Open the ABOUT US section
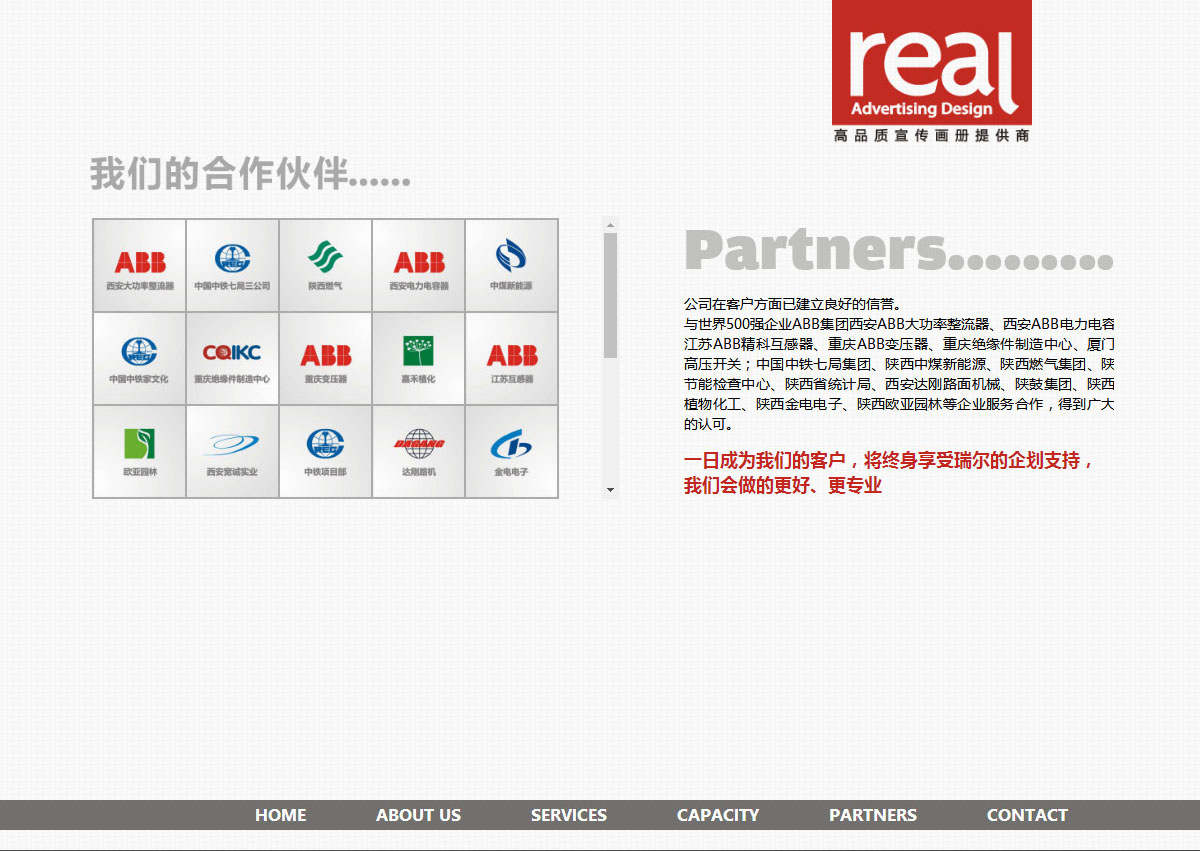The height and width of the screenshot is (851, 1200). point(419,815)
